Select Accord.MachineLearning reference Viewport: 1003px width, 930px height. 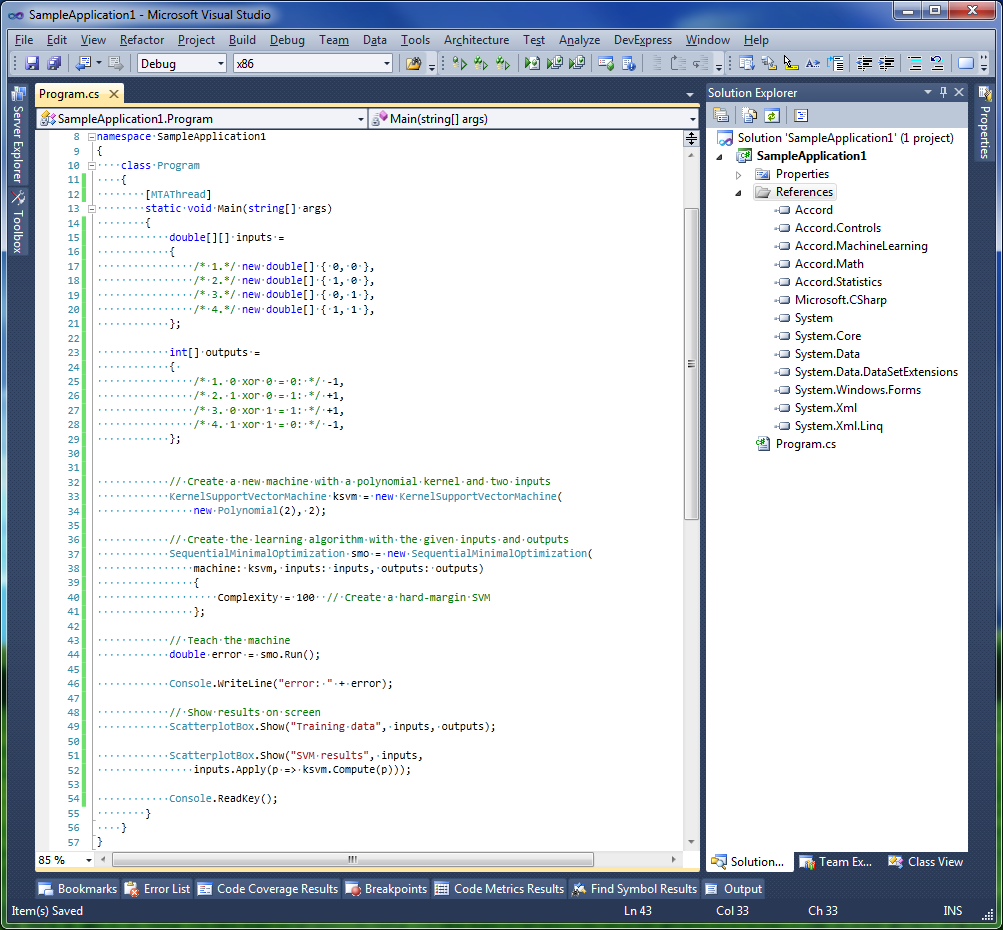[x=860, y=246]
